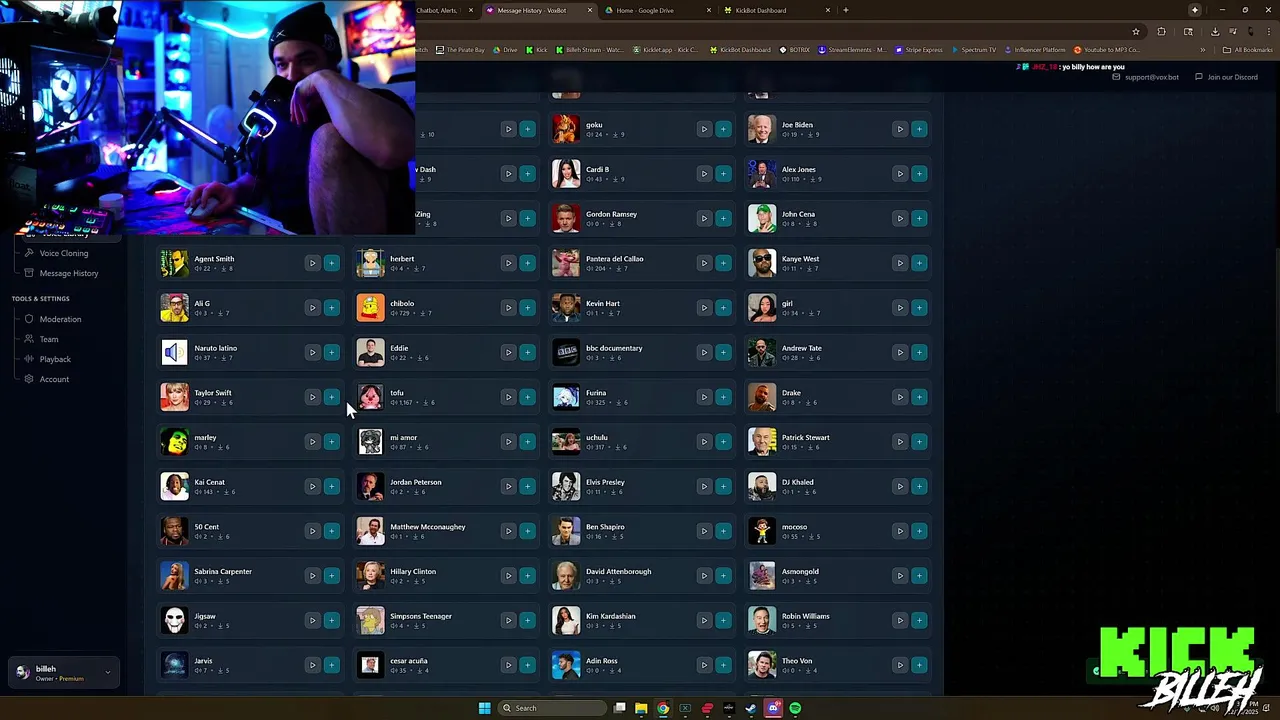
Task: Open Voice Cloning in sidebar
Action: click(64, 253)
